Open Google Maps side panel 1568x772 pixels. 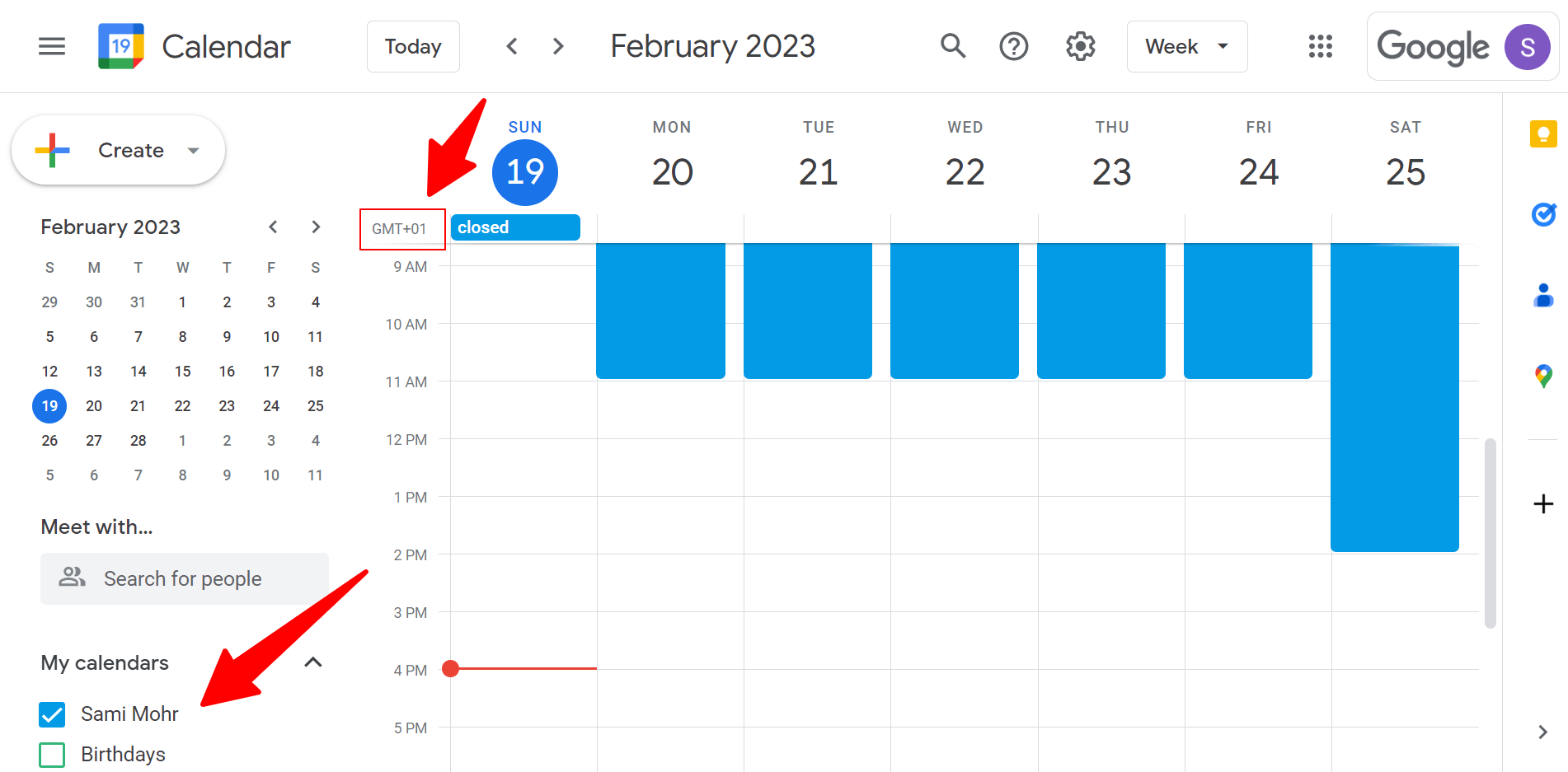tap(1543, 376)
